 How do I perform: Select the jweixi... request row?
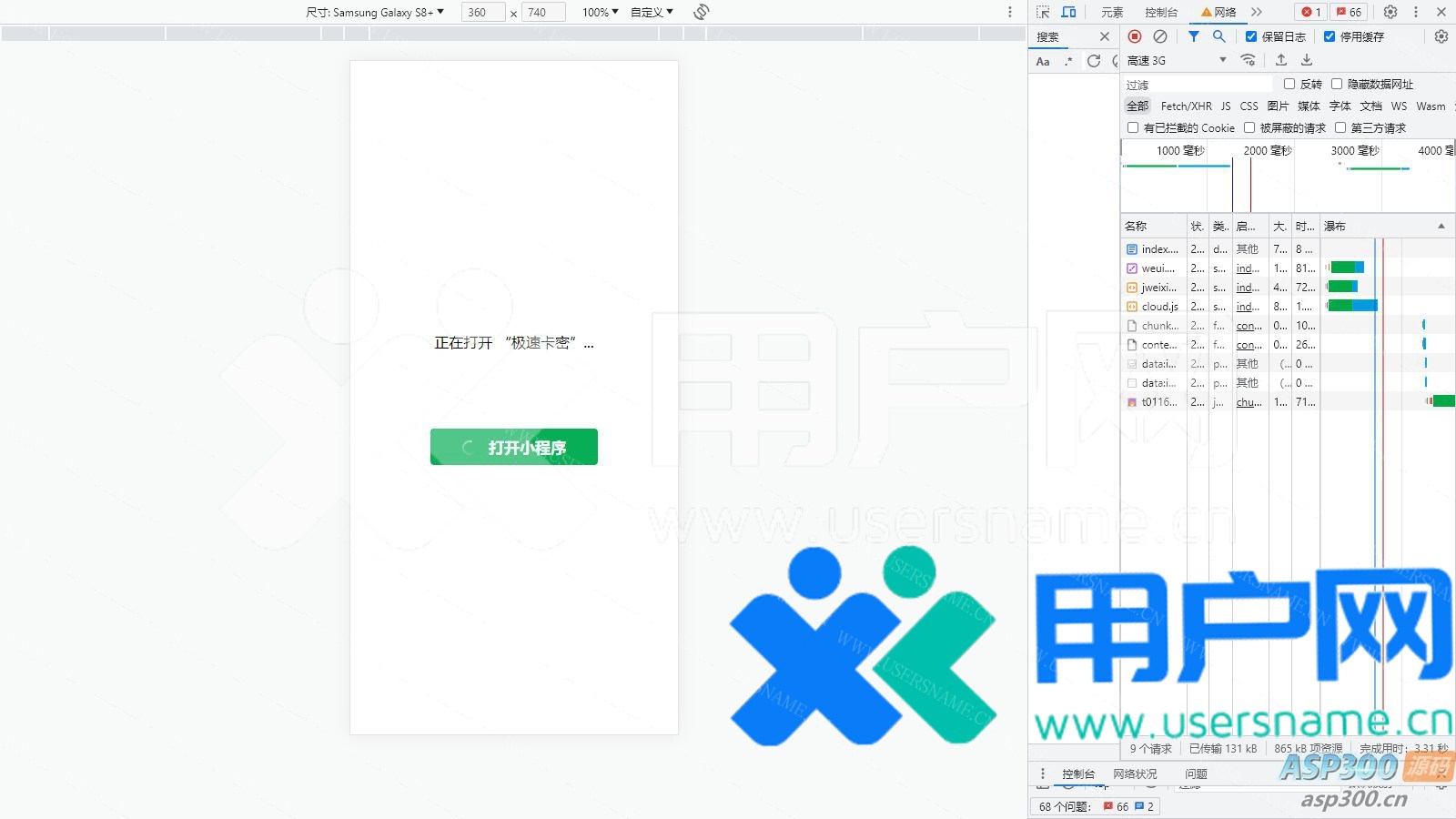pos(1288,288)
